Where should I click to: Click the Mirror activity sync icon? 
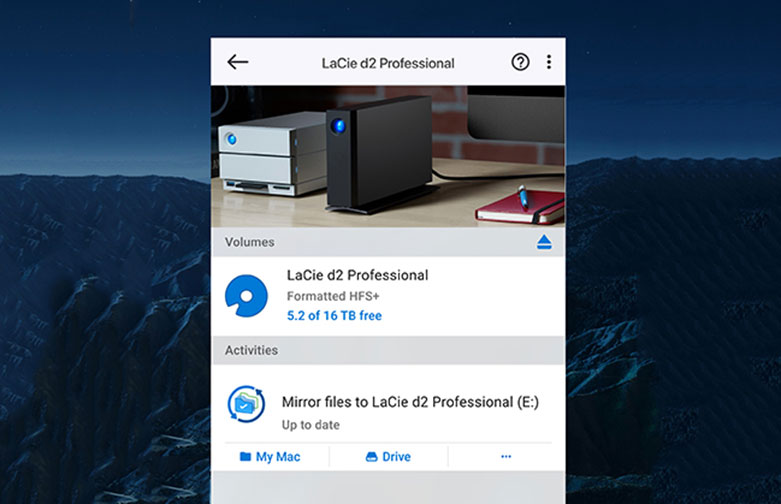(x=246, y=404)
